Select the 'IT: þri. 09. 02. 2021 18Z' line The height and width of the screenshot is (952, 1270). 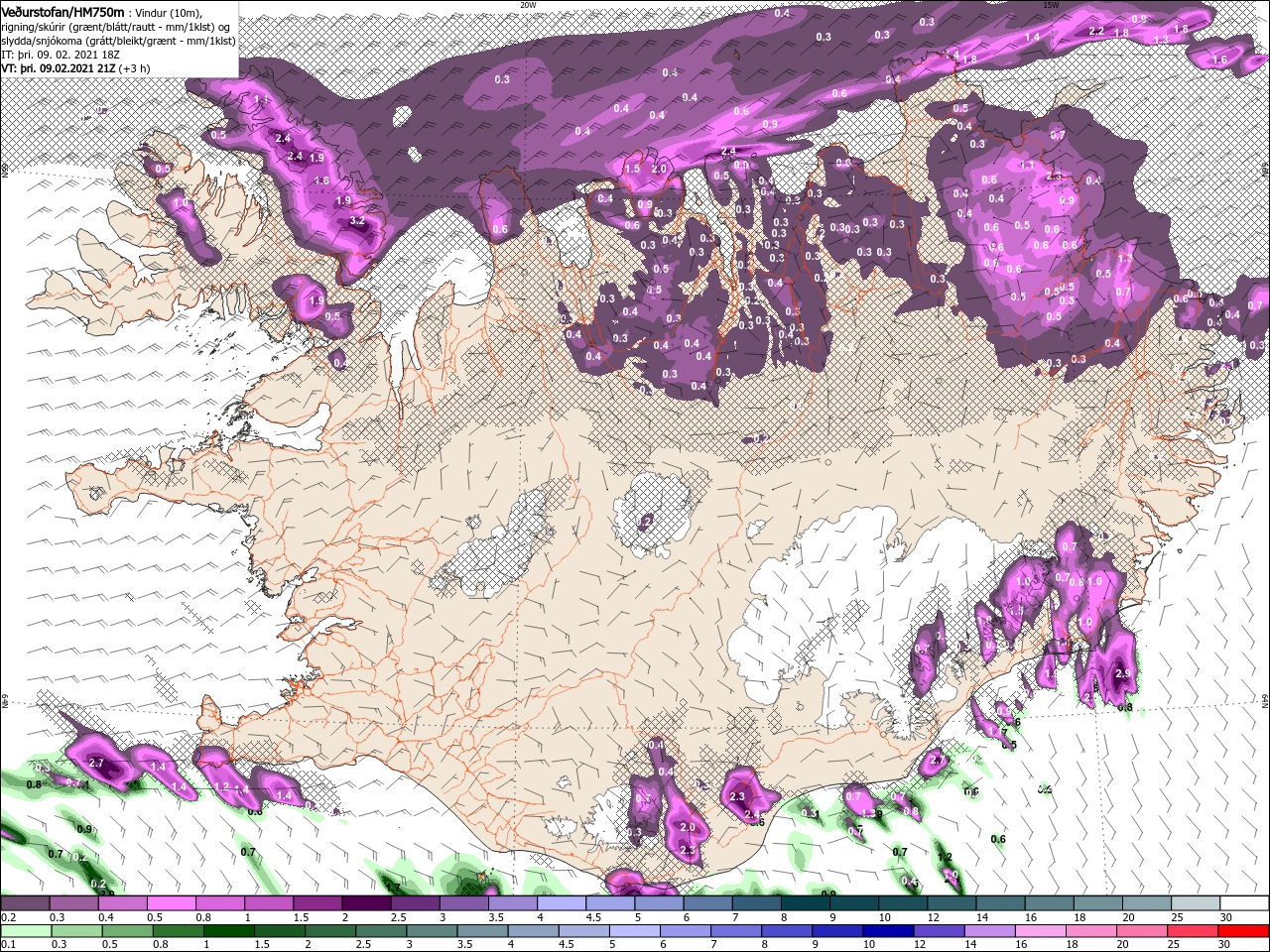pos(60,55)
